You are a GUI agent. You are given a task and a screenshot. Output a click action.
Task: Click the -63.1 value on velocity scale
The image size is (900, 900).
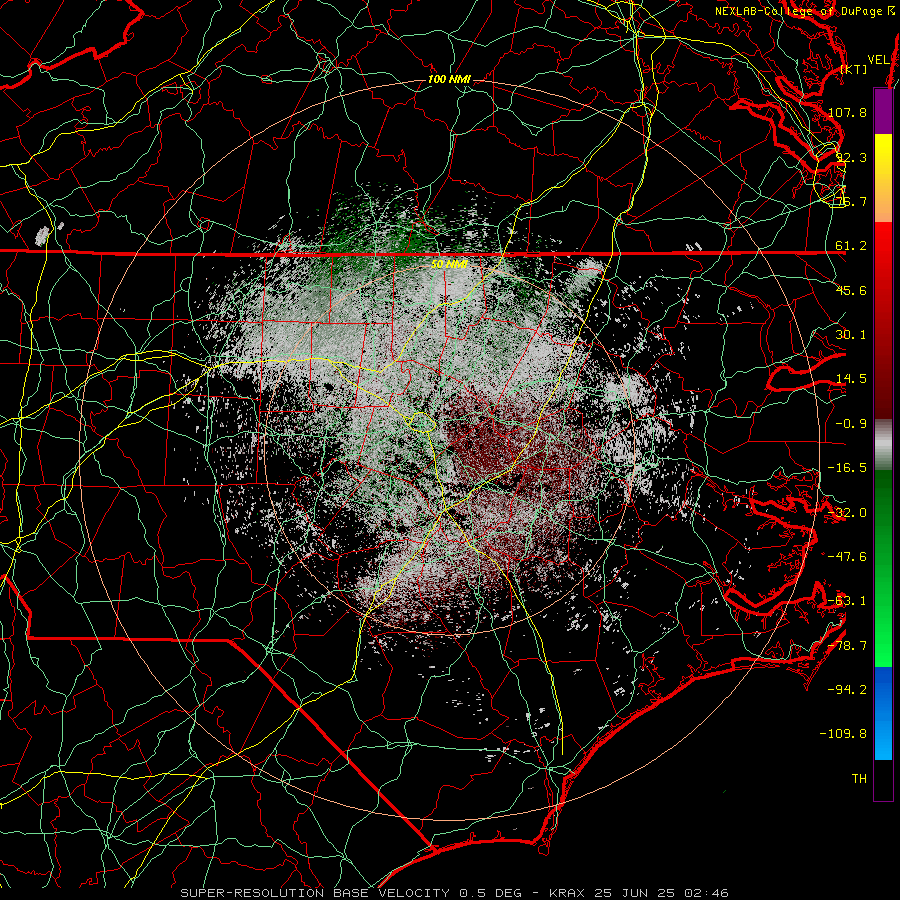pyautogui.click(x=847, y=601)
